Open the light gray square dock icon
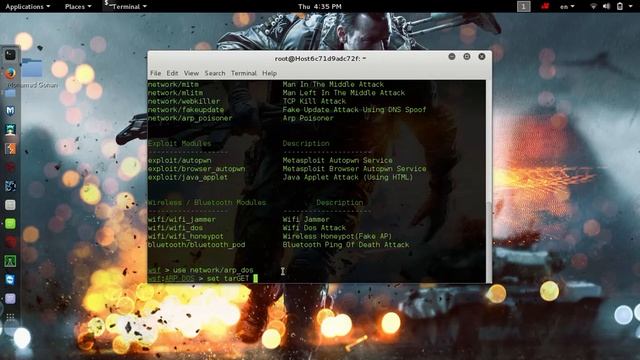This screenshot has height=360, width=640. [10, 205]
